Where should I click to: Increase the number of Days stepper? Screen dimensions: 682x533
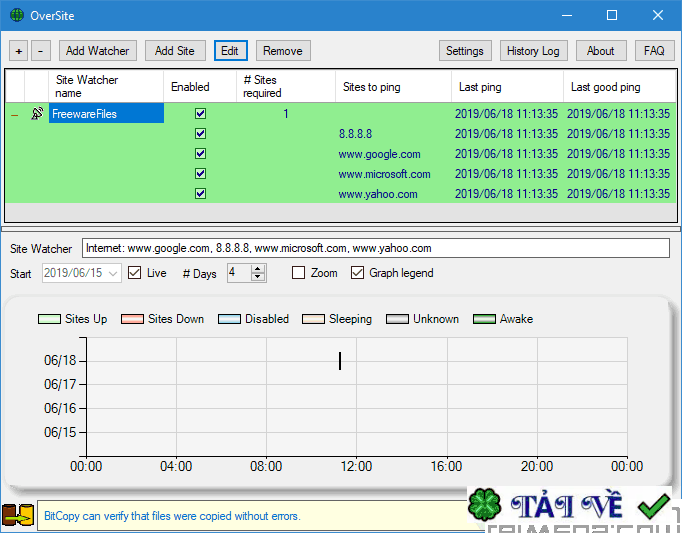[x=259, y=269]
